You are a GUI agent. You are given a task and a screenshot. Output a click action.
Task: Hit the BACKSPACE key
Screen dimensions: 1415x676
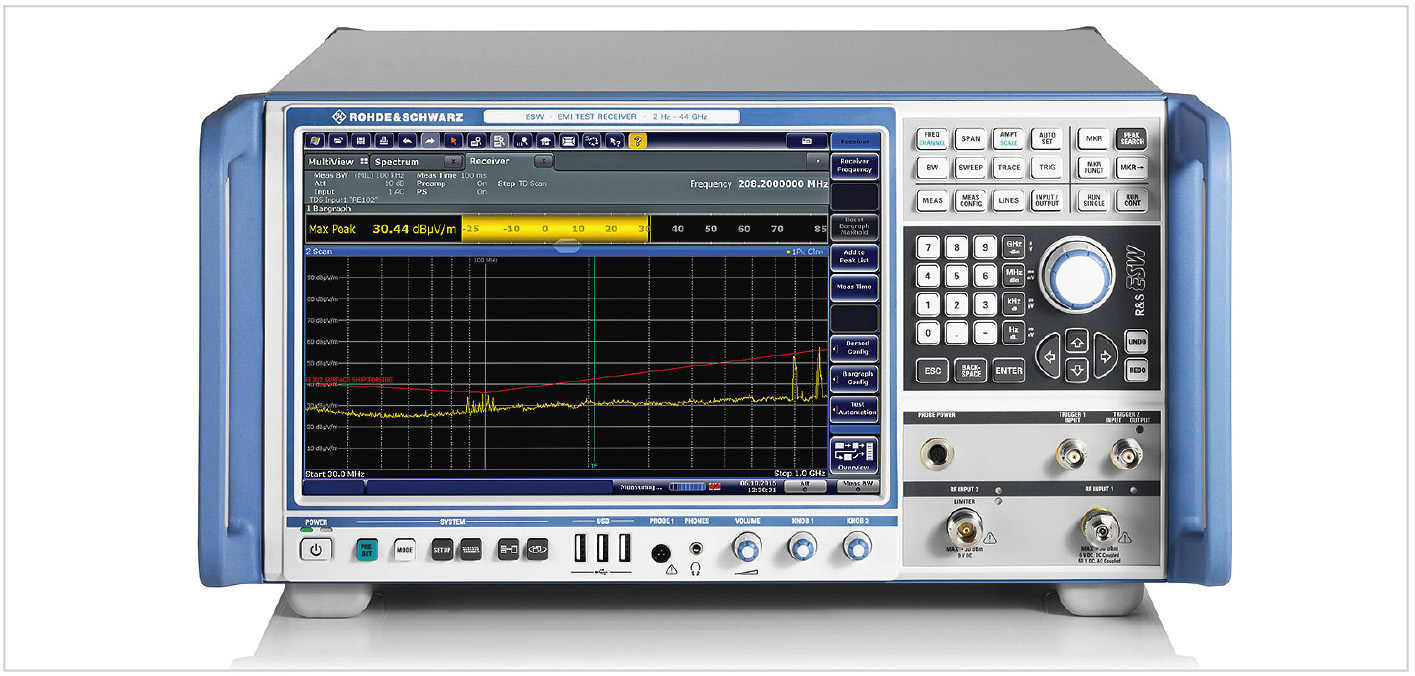click(x=971, y=370)
